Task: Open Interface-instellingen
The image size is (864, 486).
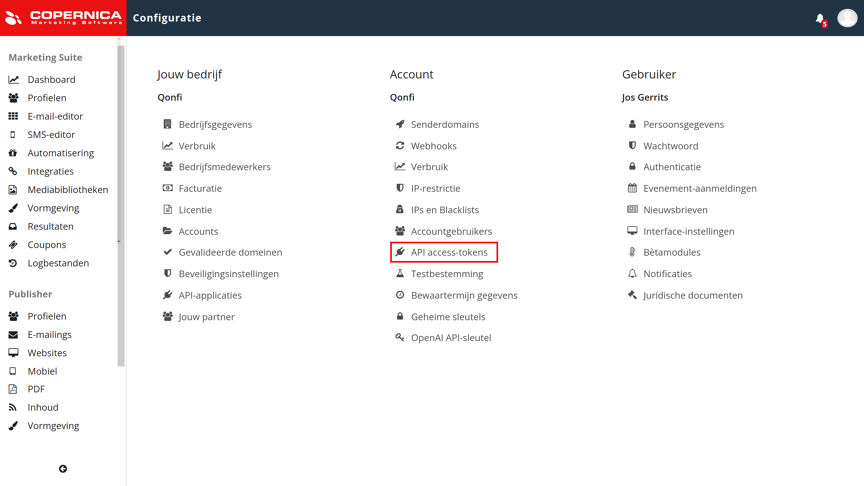Action: click(x=688, y=231)
